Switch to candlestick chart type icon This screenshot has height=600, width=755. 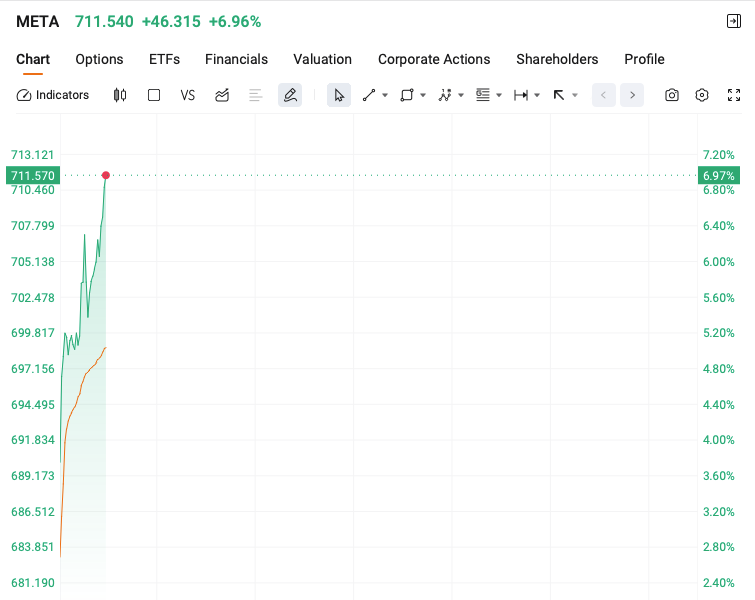coord(120,95)
